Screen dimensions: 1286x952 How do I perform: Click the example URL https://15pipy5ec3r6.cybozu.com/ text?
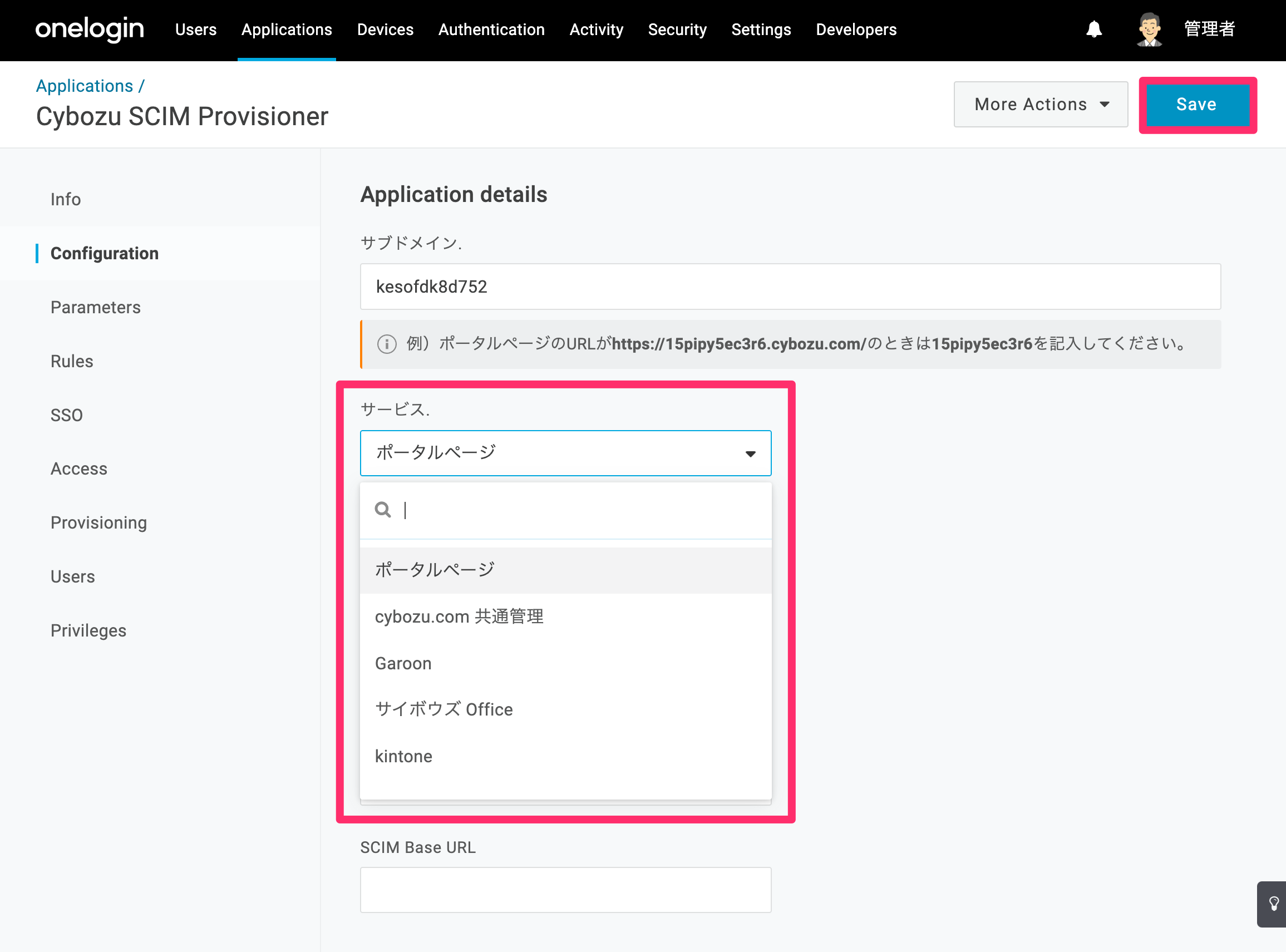(x=739, y=344)
